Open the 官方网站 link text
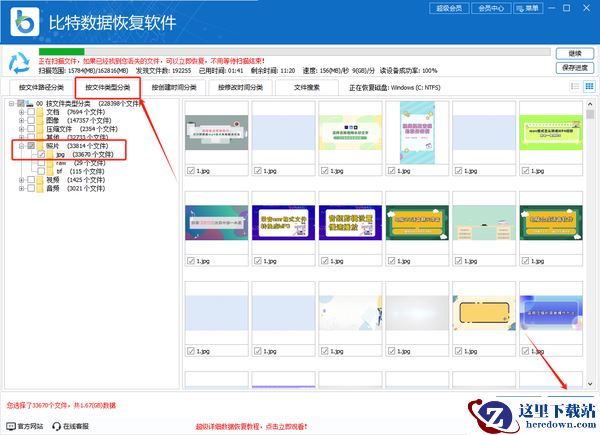 [x=30, y=426]
